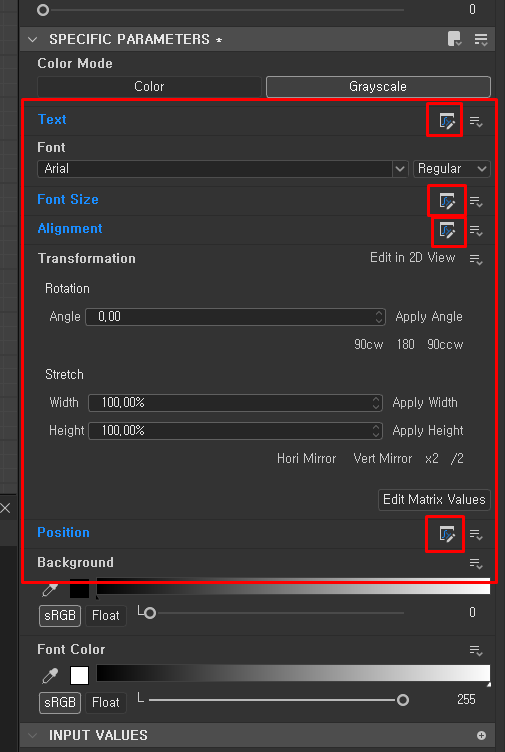Click the Background luminance slider handle
Image resolution: width=505 pixels, height=752 pixels.
[150, 613]
